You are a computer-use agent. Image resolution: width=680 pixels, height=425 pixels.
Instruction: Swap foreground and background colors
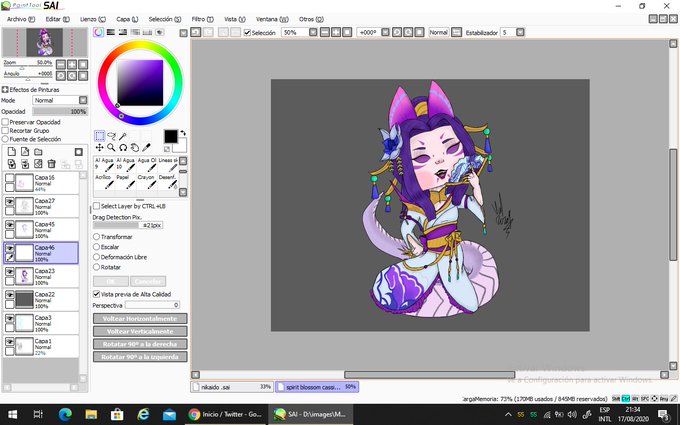tap(183, 133)
